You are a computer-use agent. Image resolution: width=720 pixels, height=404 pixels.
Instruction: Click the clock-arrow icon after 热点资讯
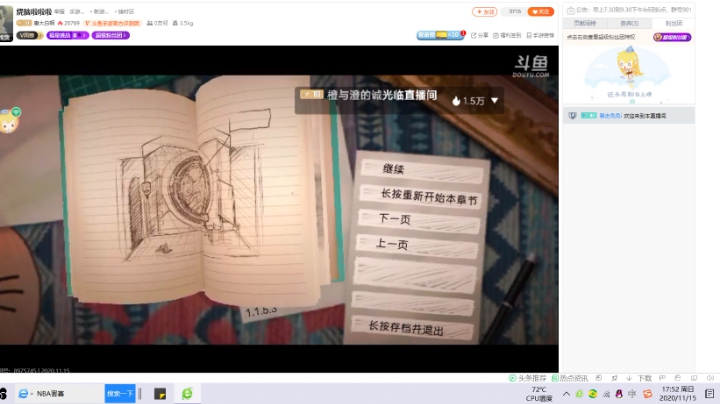[x=598, y=378]
